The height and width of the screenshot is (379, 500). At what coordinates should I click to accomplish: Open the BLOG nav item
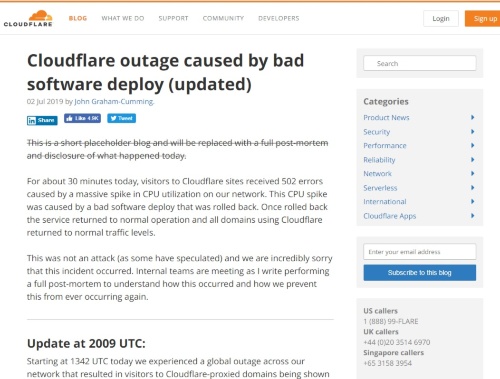[x=78, y=18]
